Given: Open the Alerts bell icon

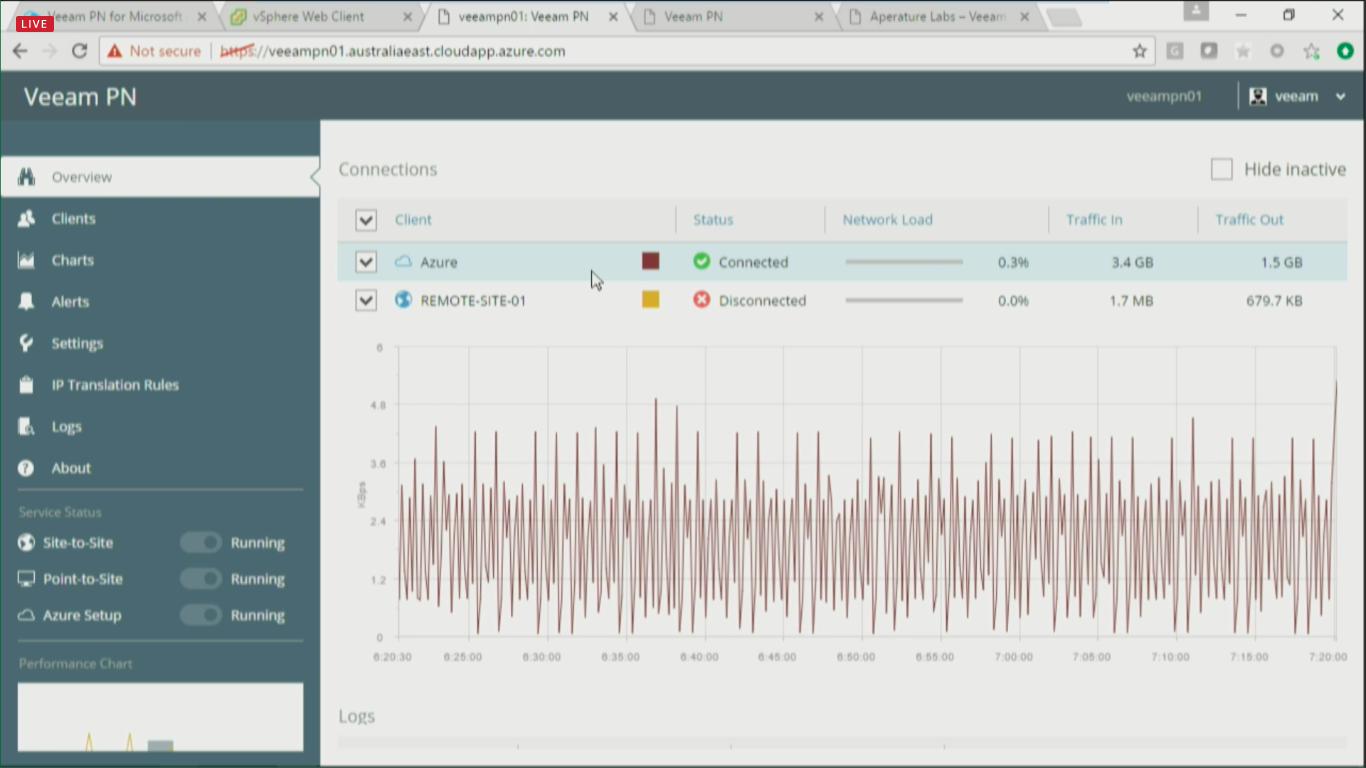Looking at the screenshot, I should [27, 301].
